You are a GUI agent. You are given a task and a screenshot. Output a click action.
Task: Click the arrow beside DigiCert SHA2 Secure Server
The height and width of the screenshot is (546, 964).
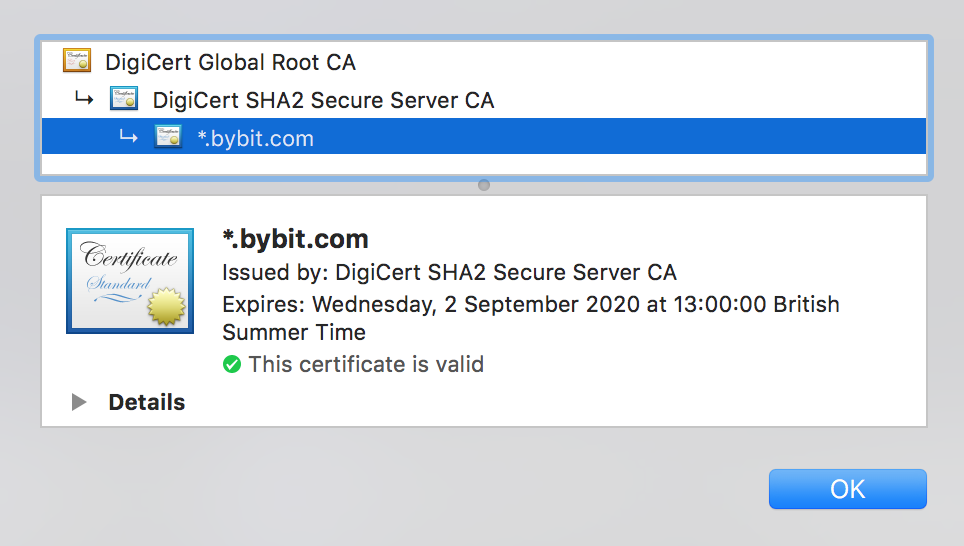(84, 98)
